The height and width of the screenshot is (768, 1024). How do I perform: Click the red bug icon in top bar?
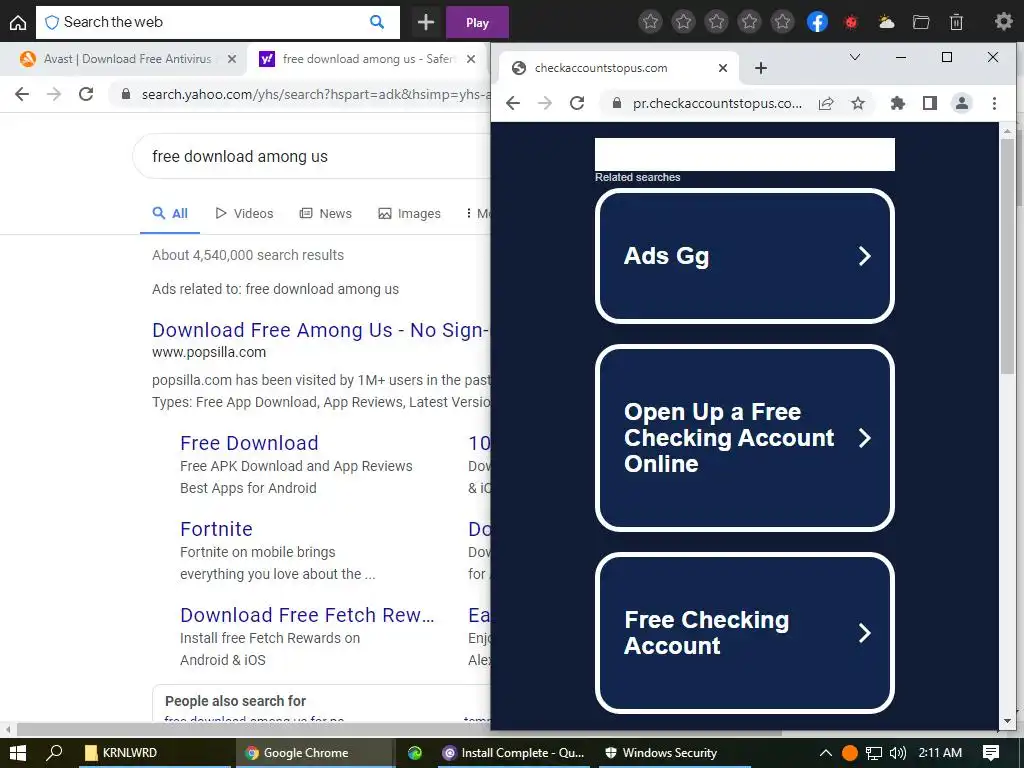[851, 22]
